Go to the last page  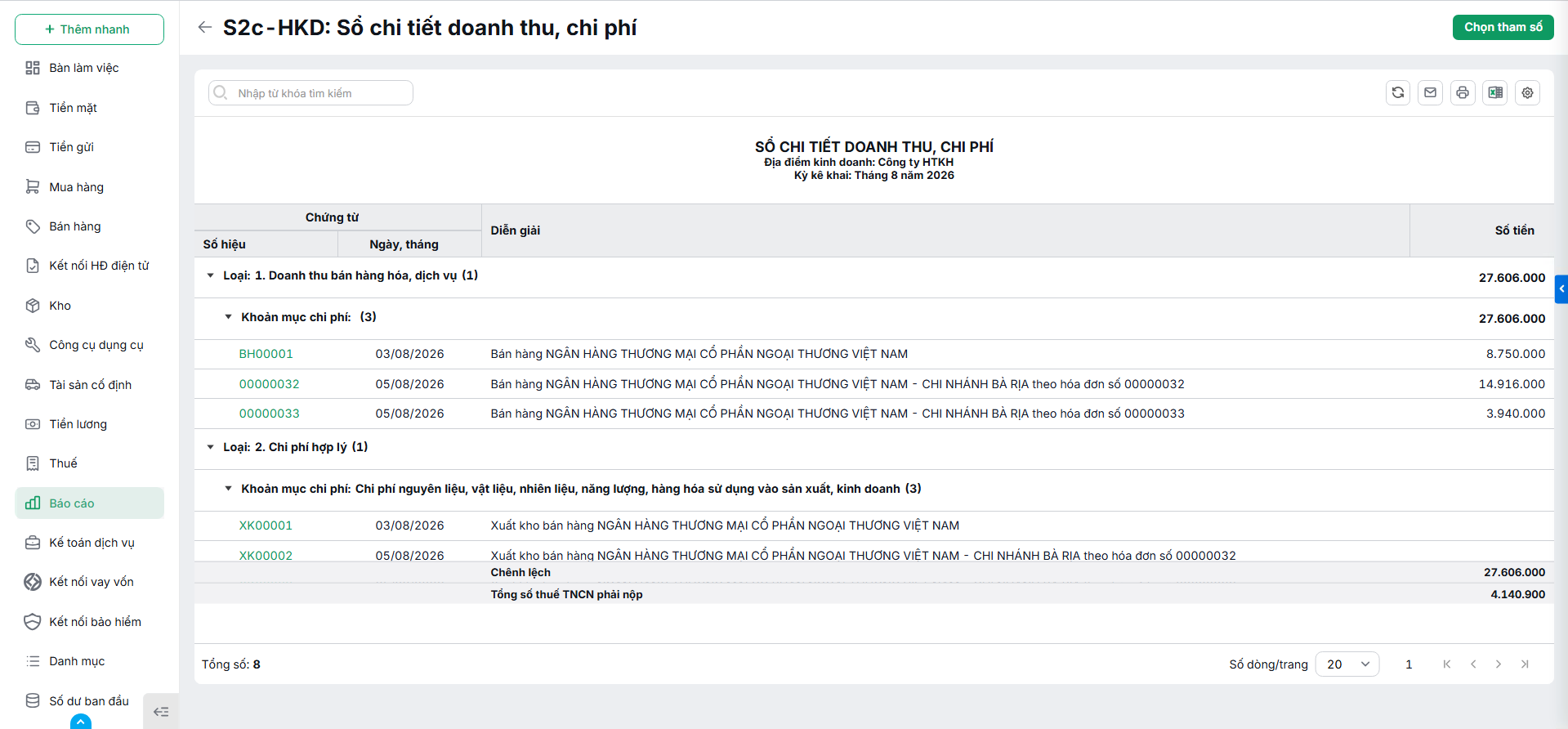click(1525, 664)
